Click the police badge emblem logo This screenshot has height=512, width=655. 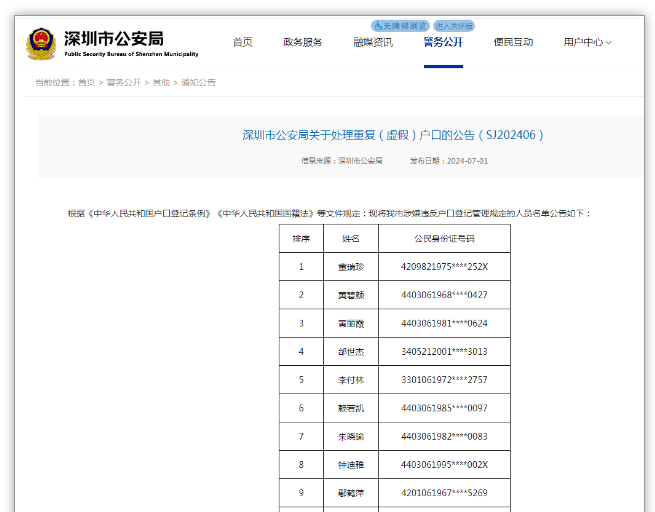click(41, 43)
